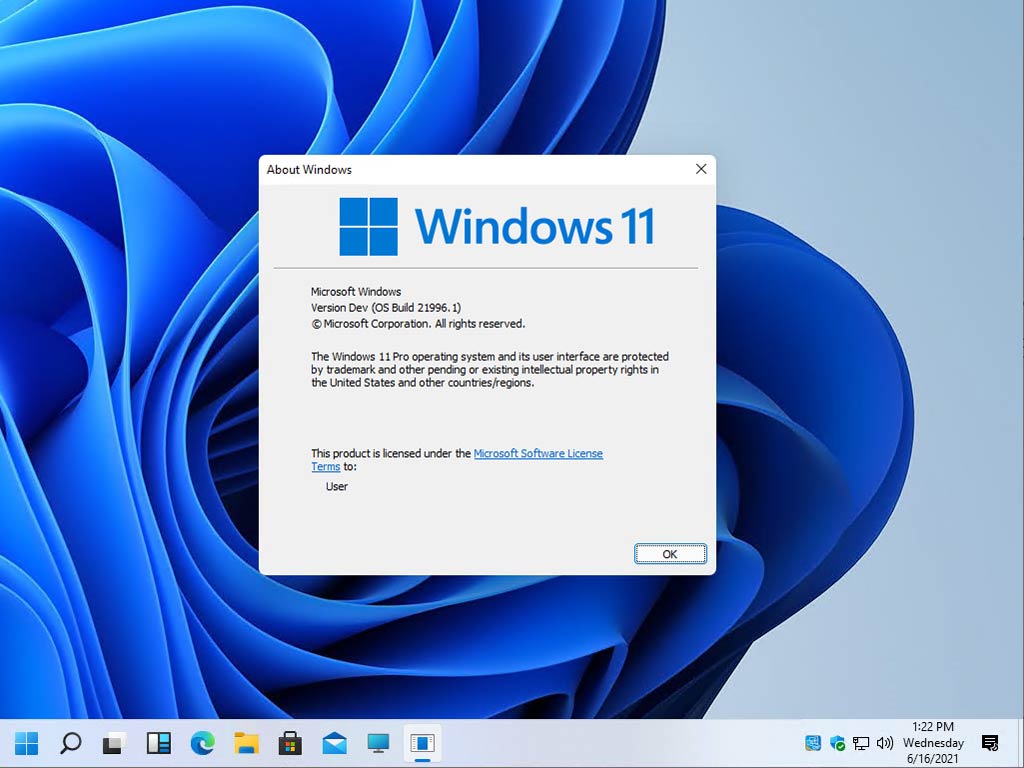Open the notification center
1024x768 pixels.
pos(989,744)
